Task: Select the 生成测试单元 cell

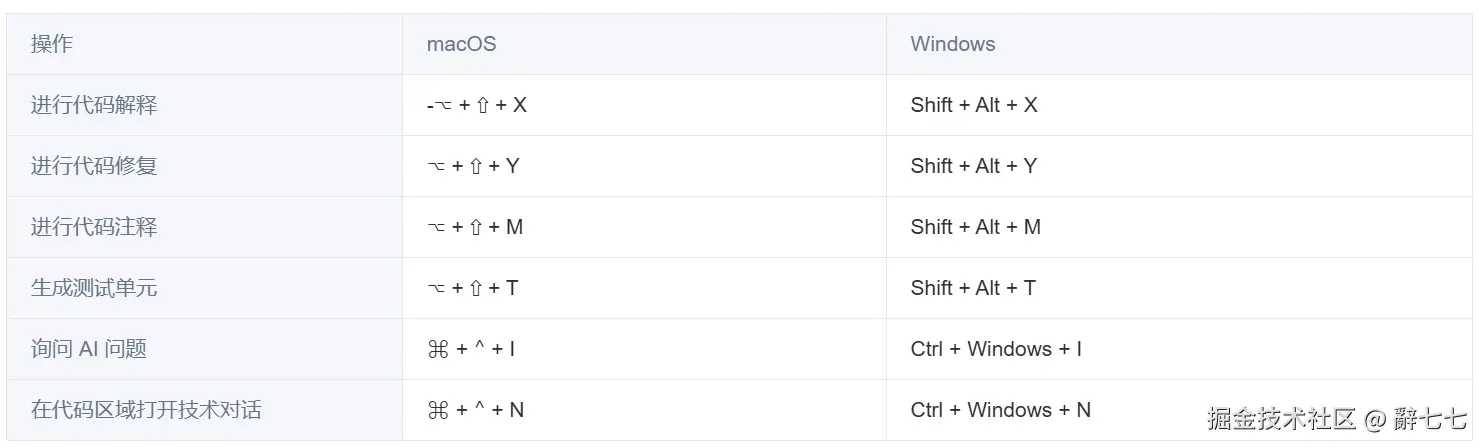Action: (x=94, y=288)
